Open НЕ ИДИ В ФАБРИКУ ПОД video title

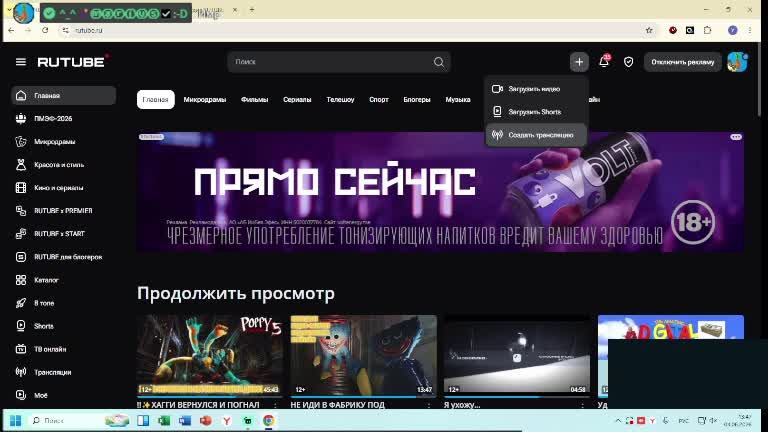[337, 405]
